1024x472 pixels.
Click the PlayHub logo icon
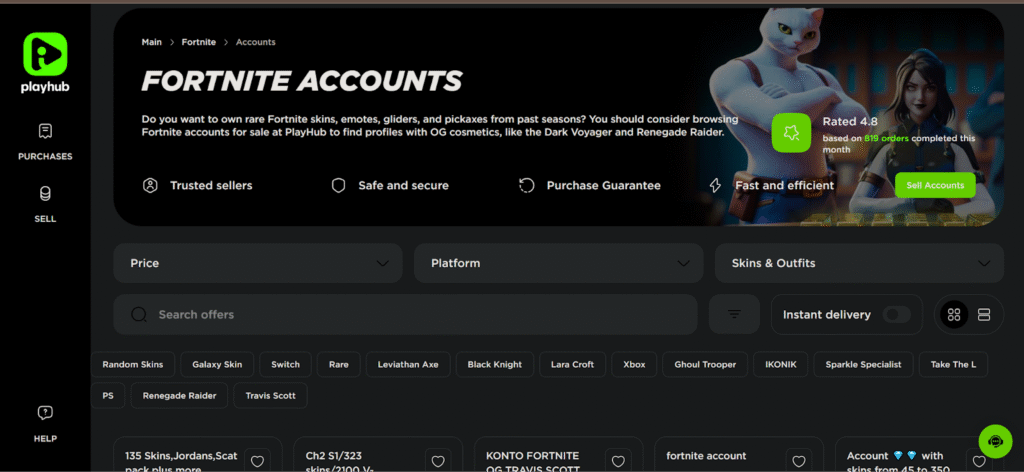point(44,54)
